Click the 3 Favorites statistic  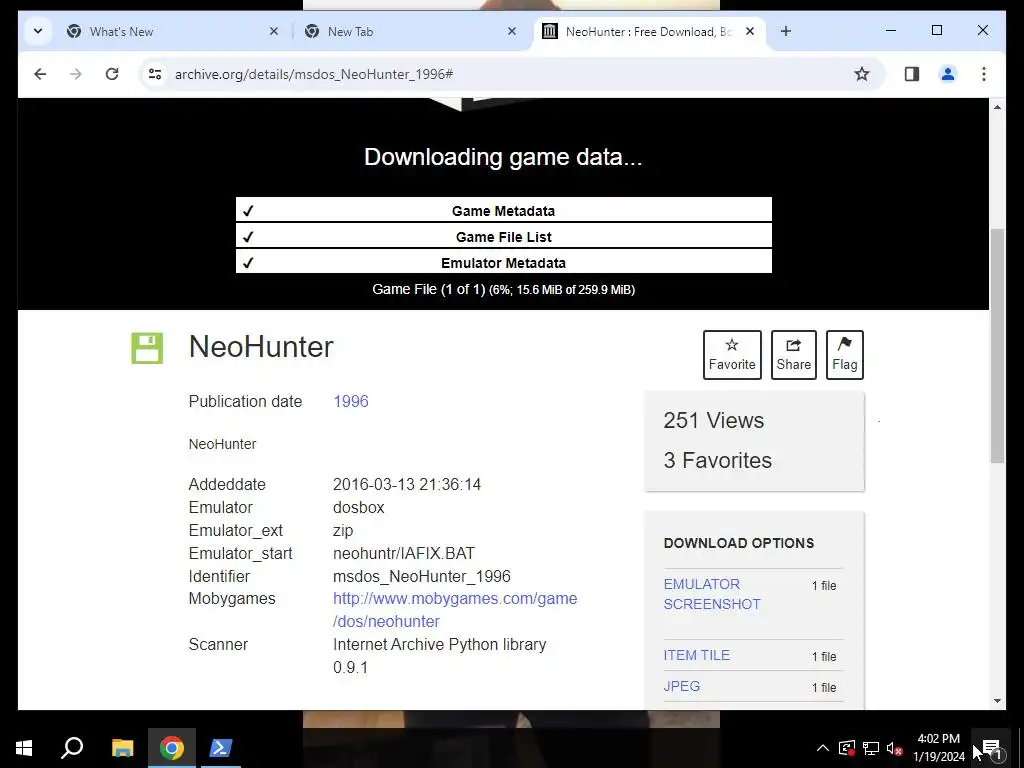pos(718,460)
